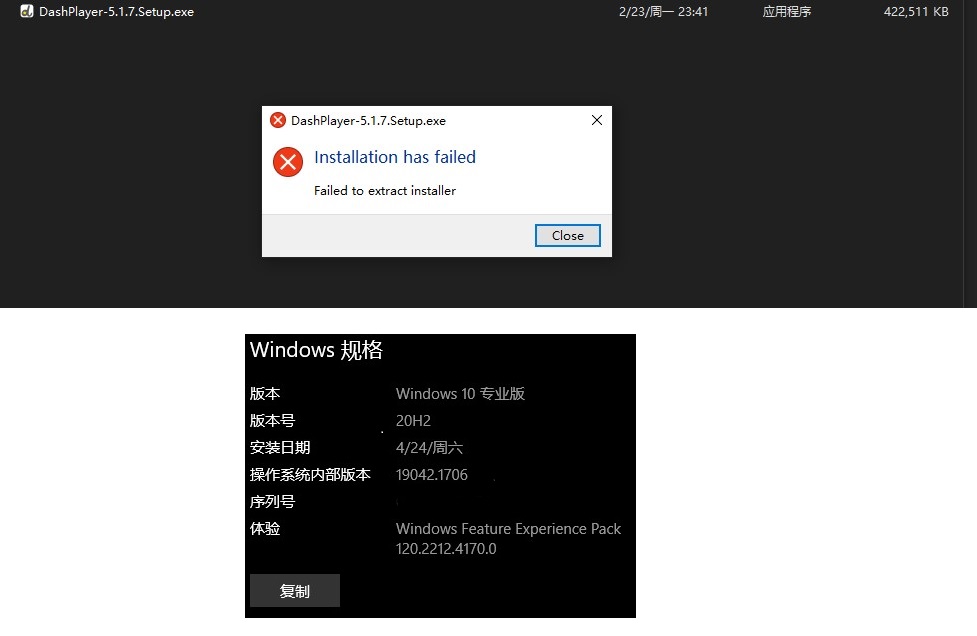Click the "Failed to extract installer" message
The image size is (977, 636).
pyautogui.click(x=384, y=191)
